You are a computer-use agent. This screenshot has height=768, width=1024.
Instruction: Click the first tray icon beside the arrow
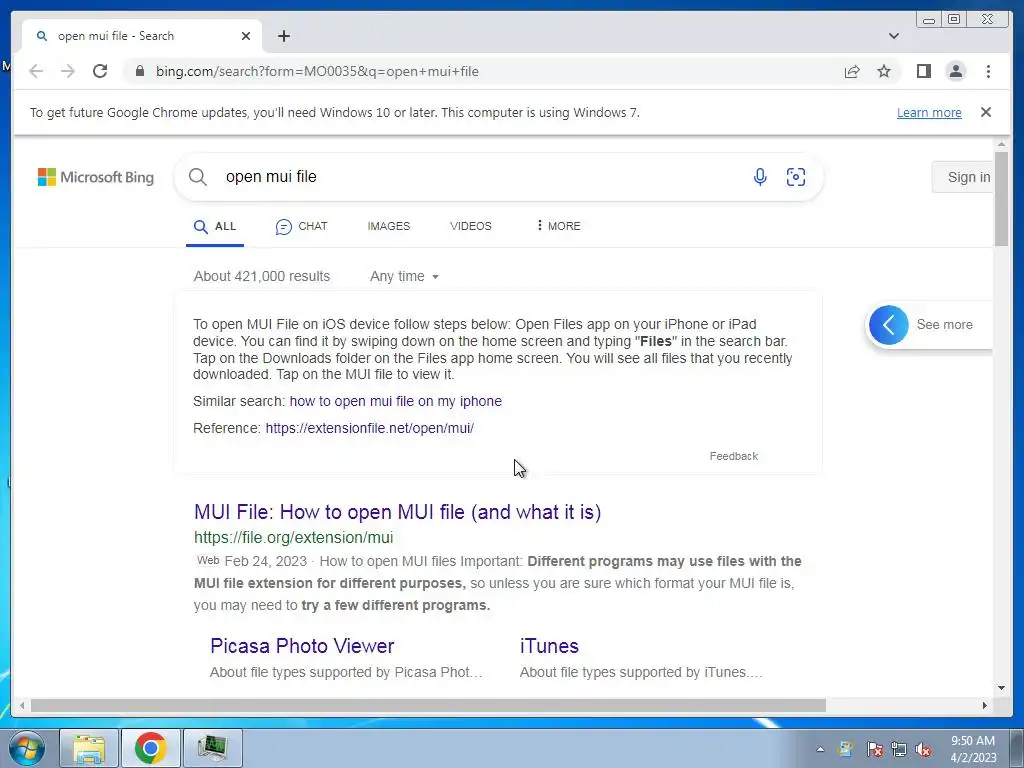point(845,749)
